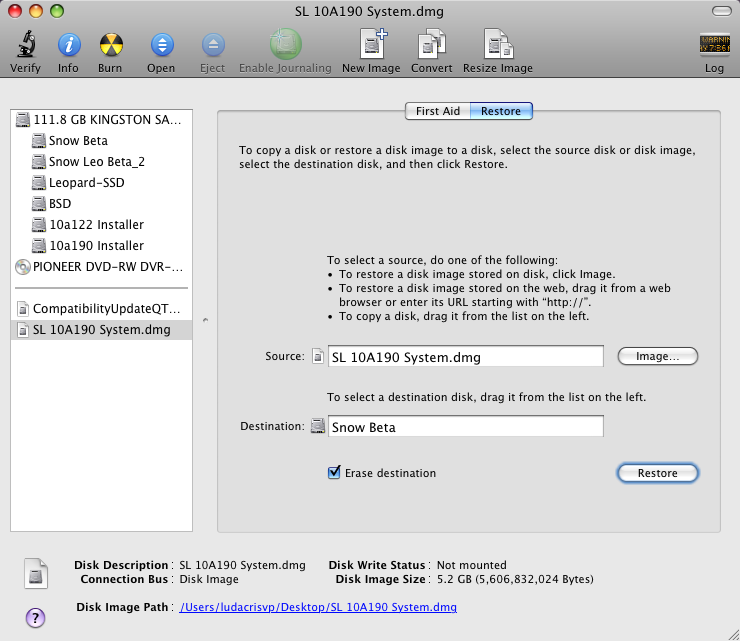Viewport: 740px width, 641px height.
Task: Click the disk image icon beside Disk Description
Action: 36,574
